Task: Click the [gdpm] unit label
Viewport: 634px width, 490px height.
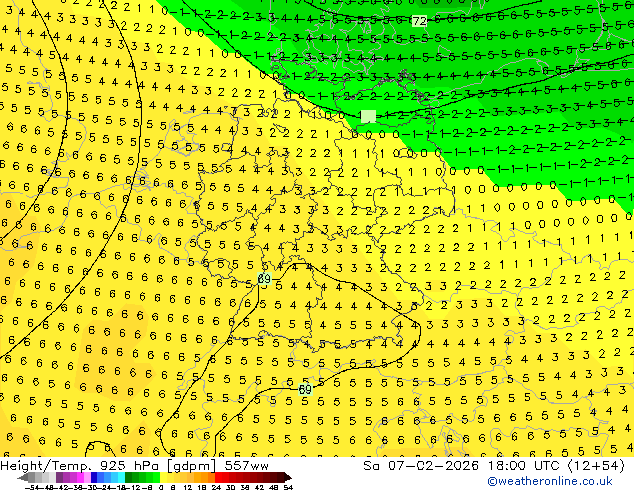Action: pos(190,466)
